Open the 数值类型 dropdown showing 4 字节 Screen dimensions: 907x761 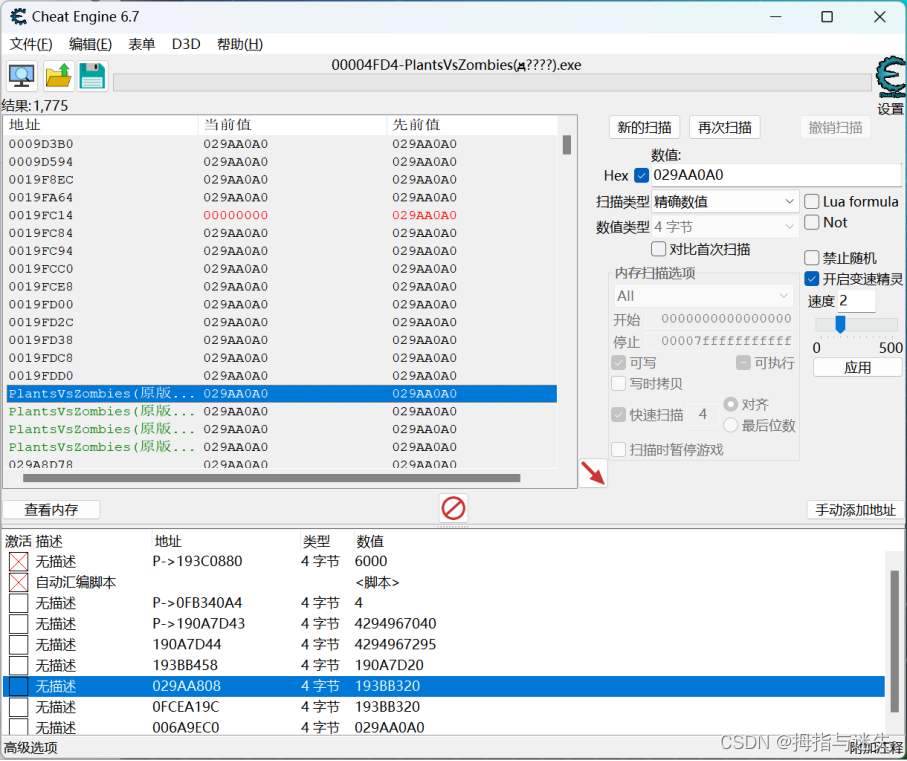pyautogui.click(x=725, y=227)
